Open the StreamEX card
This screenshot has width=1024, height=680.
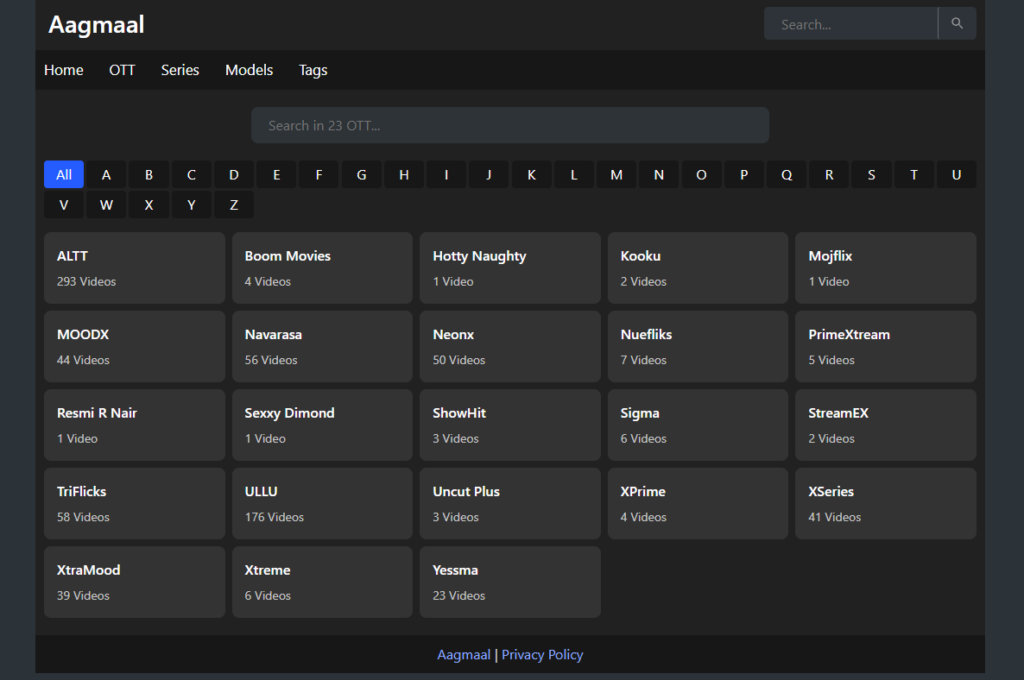point(886,425)
